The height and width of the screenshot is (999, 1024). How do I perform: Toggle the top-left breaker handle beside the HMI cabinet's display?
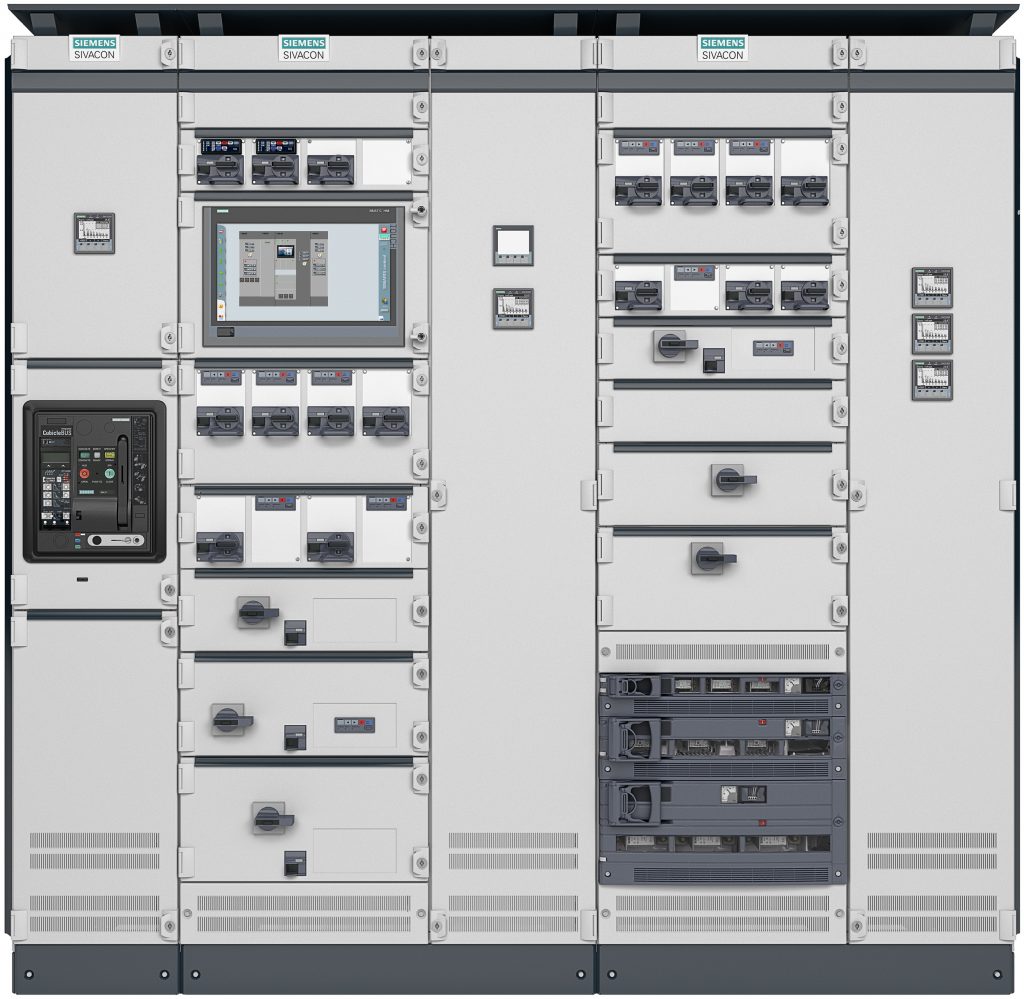222,168
